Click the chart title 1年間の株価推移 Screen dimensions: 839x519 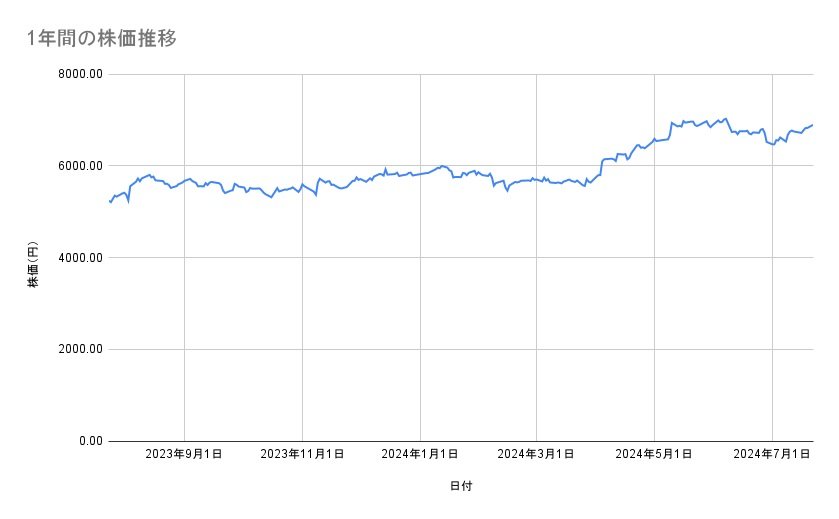103,38
